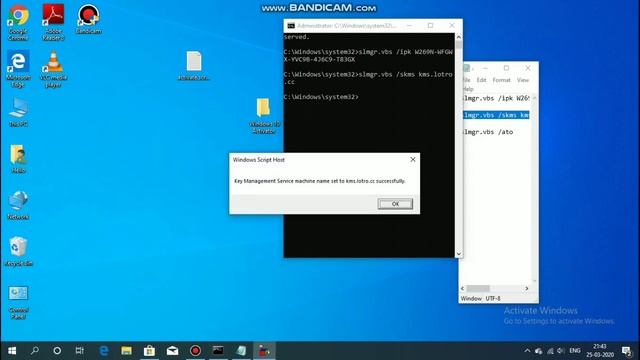Open Notepad File menu
The width and height of the screenshot is (640, 360).
pyautogui.click(x=466, y=80)
